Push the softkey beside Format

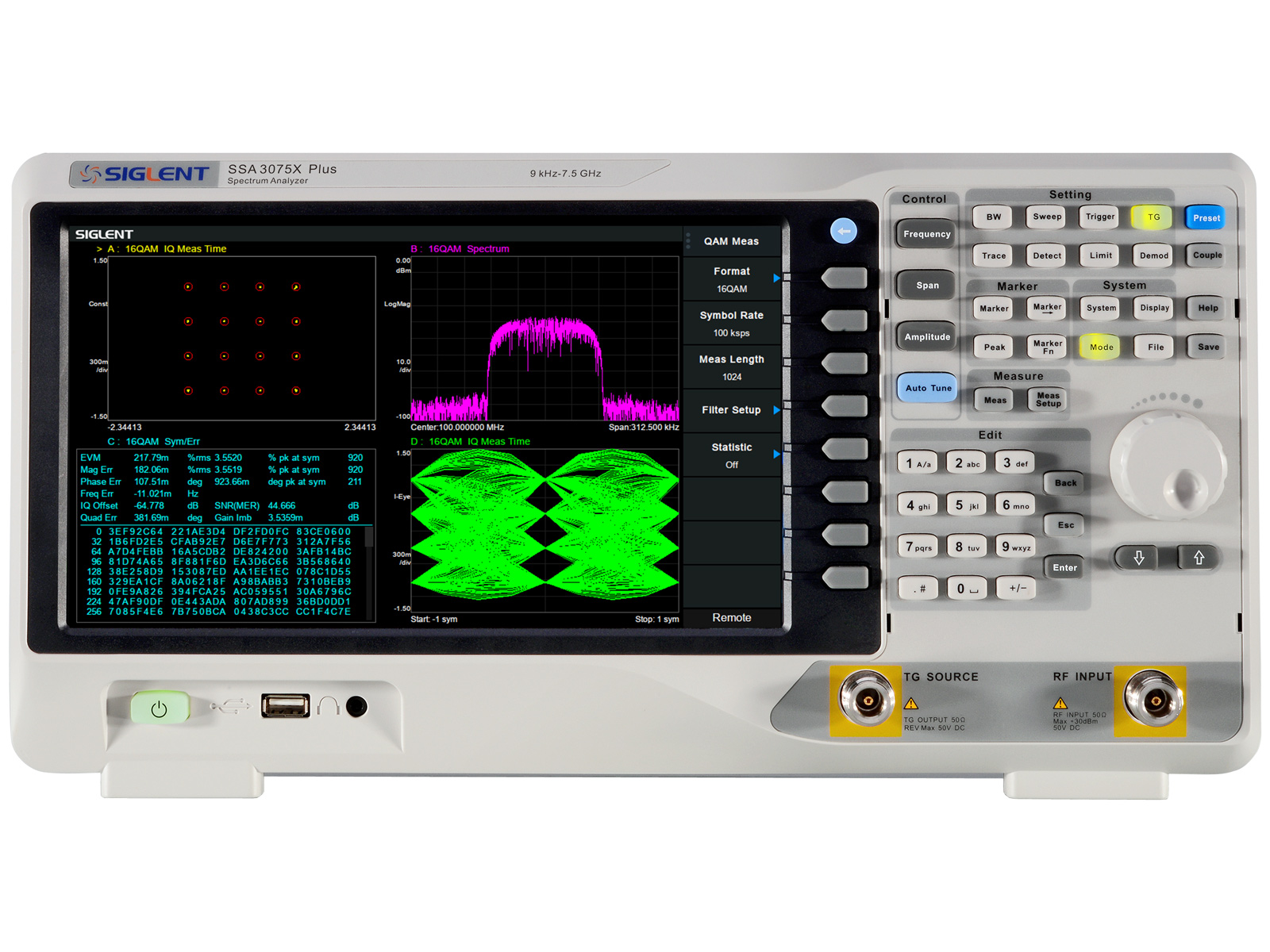pyautogui.click(x=845, y=278)
